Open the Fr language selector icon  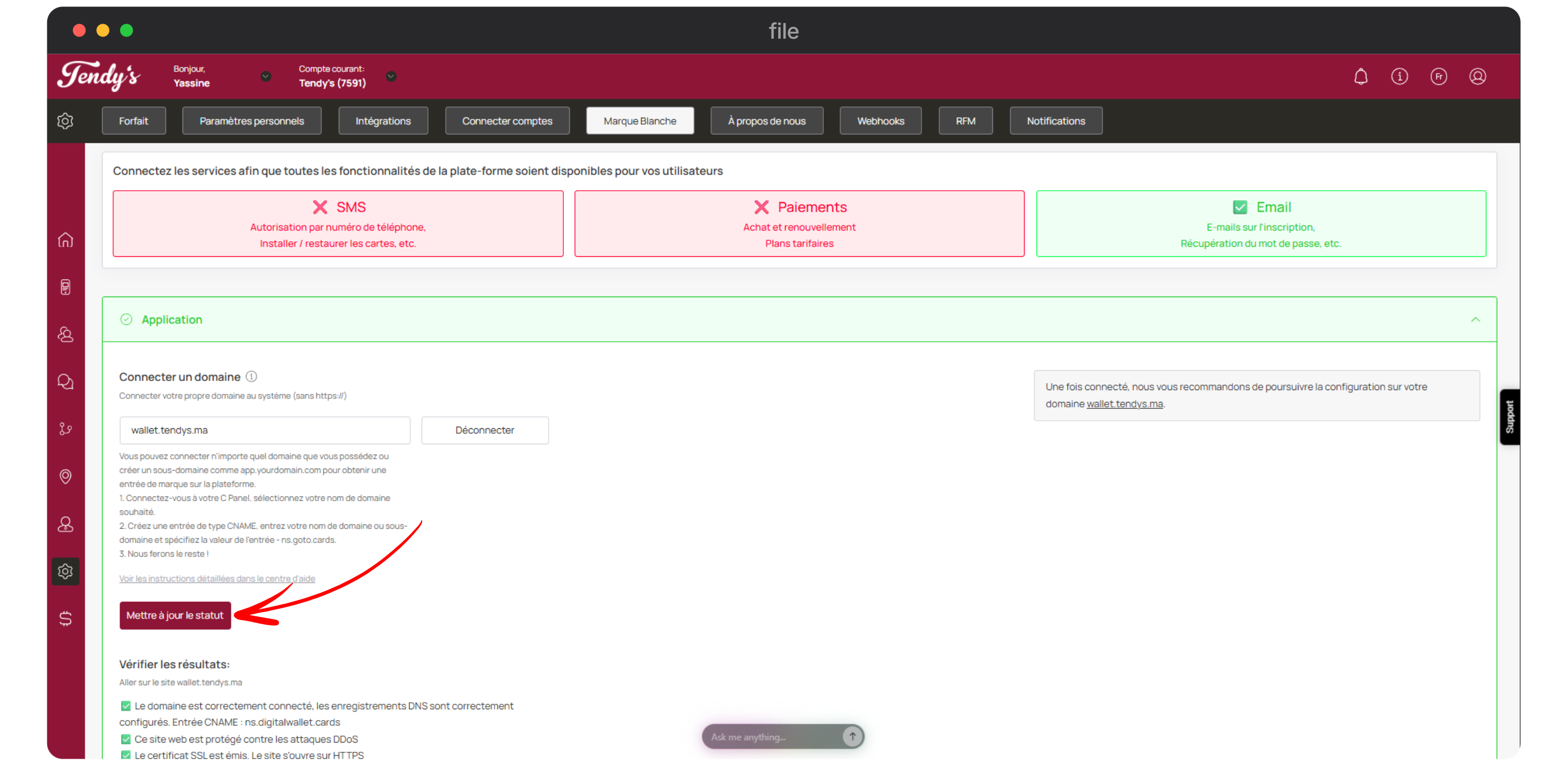[1439, 77]
